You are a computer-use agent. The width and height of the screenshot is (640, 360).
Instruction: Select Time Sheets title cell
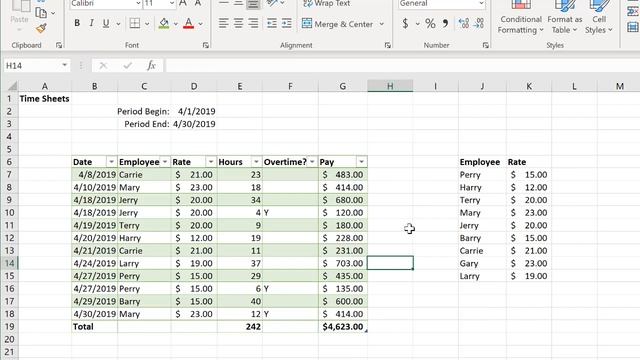[x=45, y=99]
